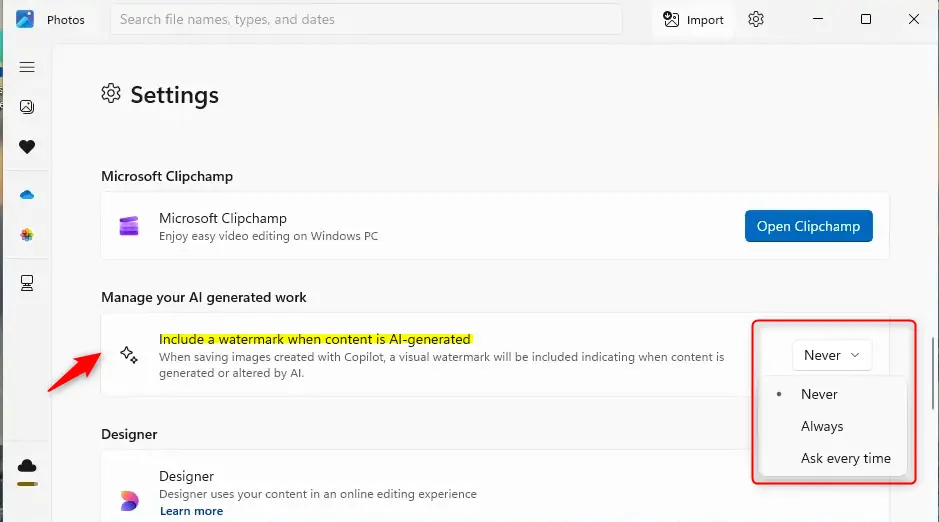Choose Ask every time option
The image size is (939, 522).
click(x=832, y=459)
